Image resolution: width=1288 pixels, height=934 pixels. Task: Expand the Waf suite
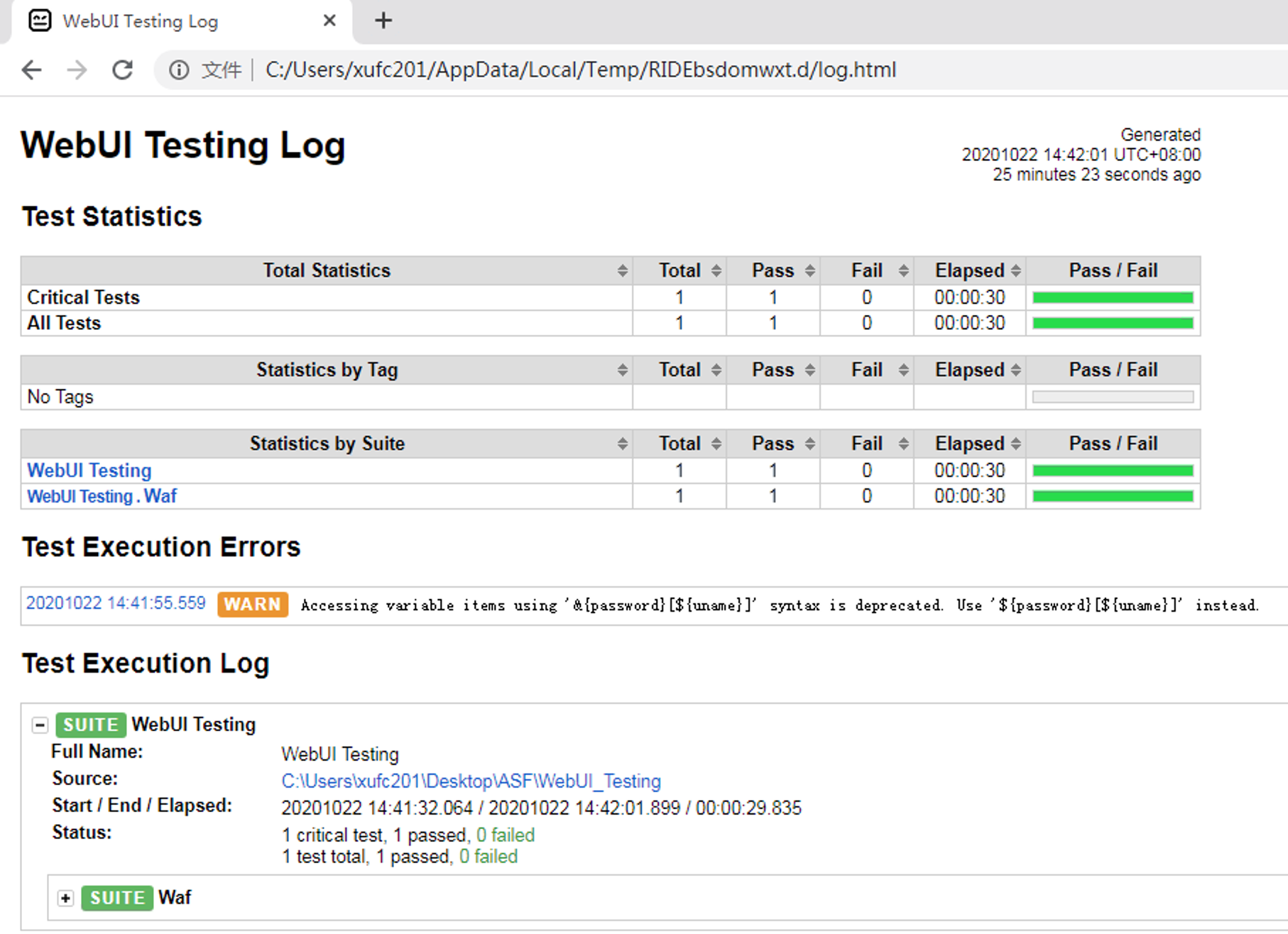[65, 898]
